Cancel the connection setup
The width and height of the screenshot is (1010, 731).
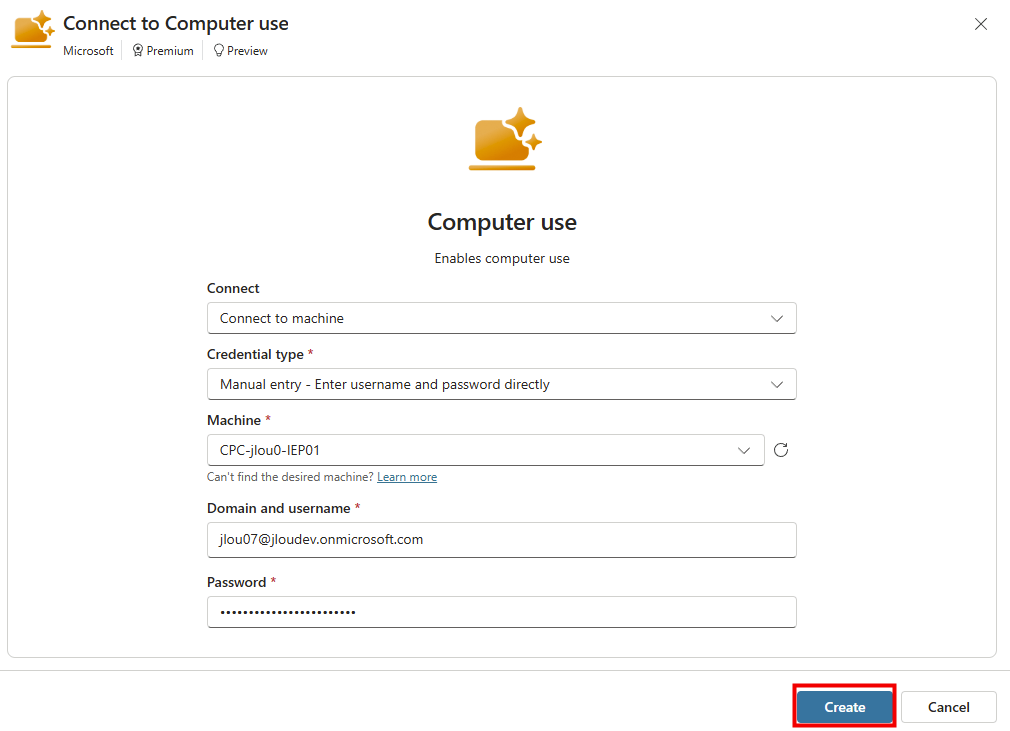click(948, 707)
